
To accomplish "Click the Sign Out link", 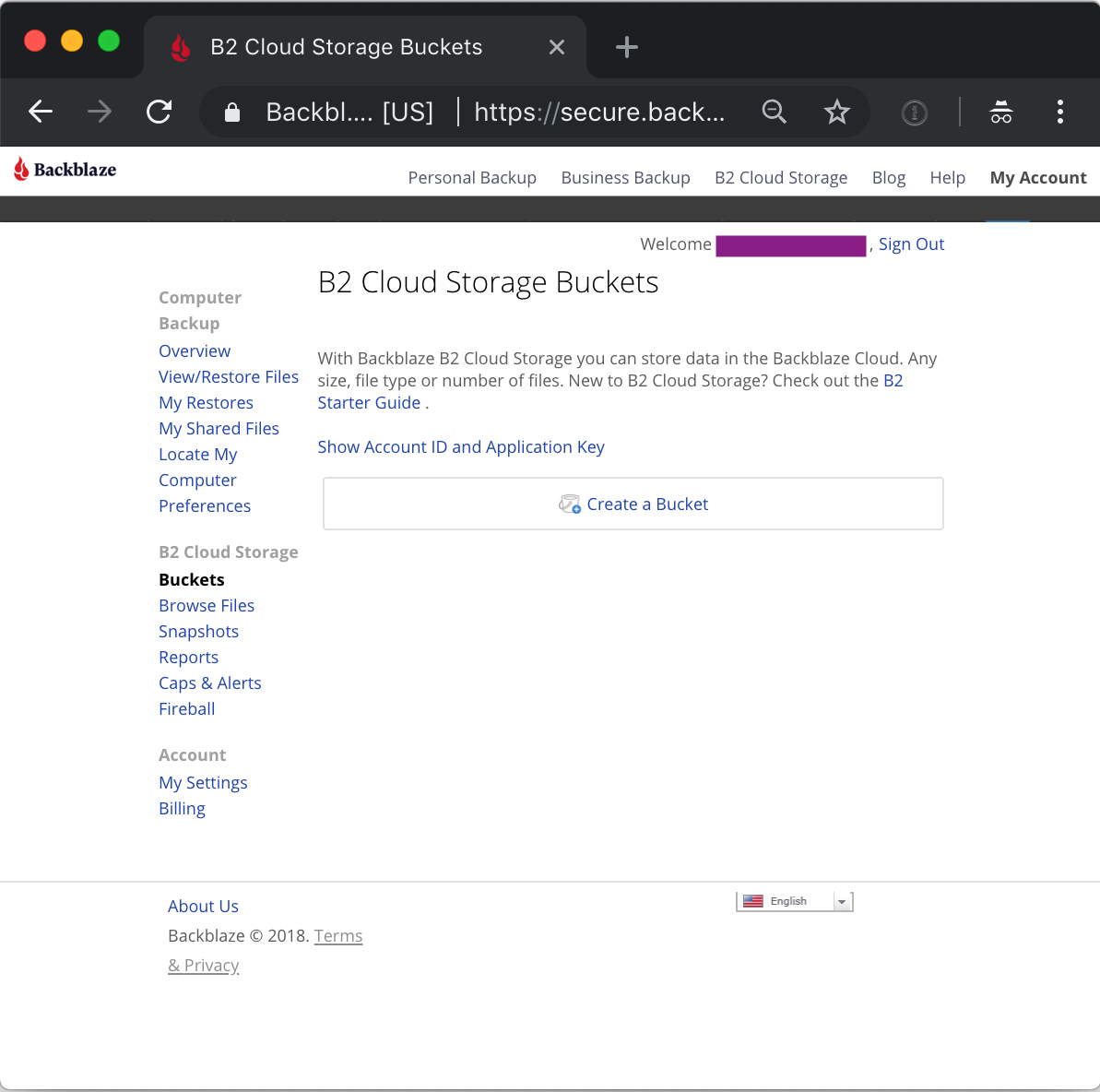I will (911, 244).
